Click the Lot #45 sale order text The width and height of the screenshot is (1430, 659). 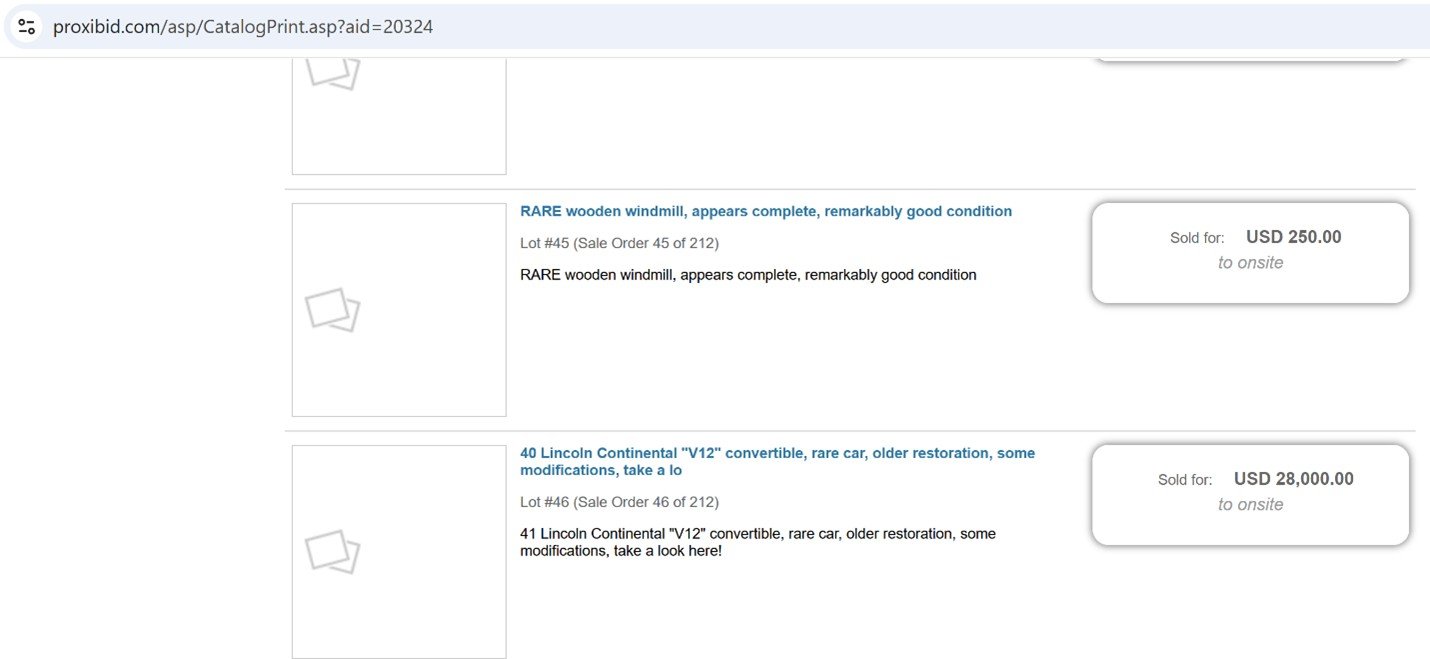[619, 243]
